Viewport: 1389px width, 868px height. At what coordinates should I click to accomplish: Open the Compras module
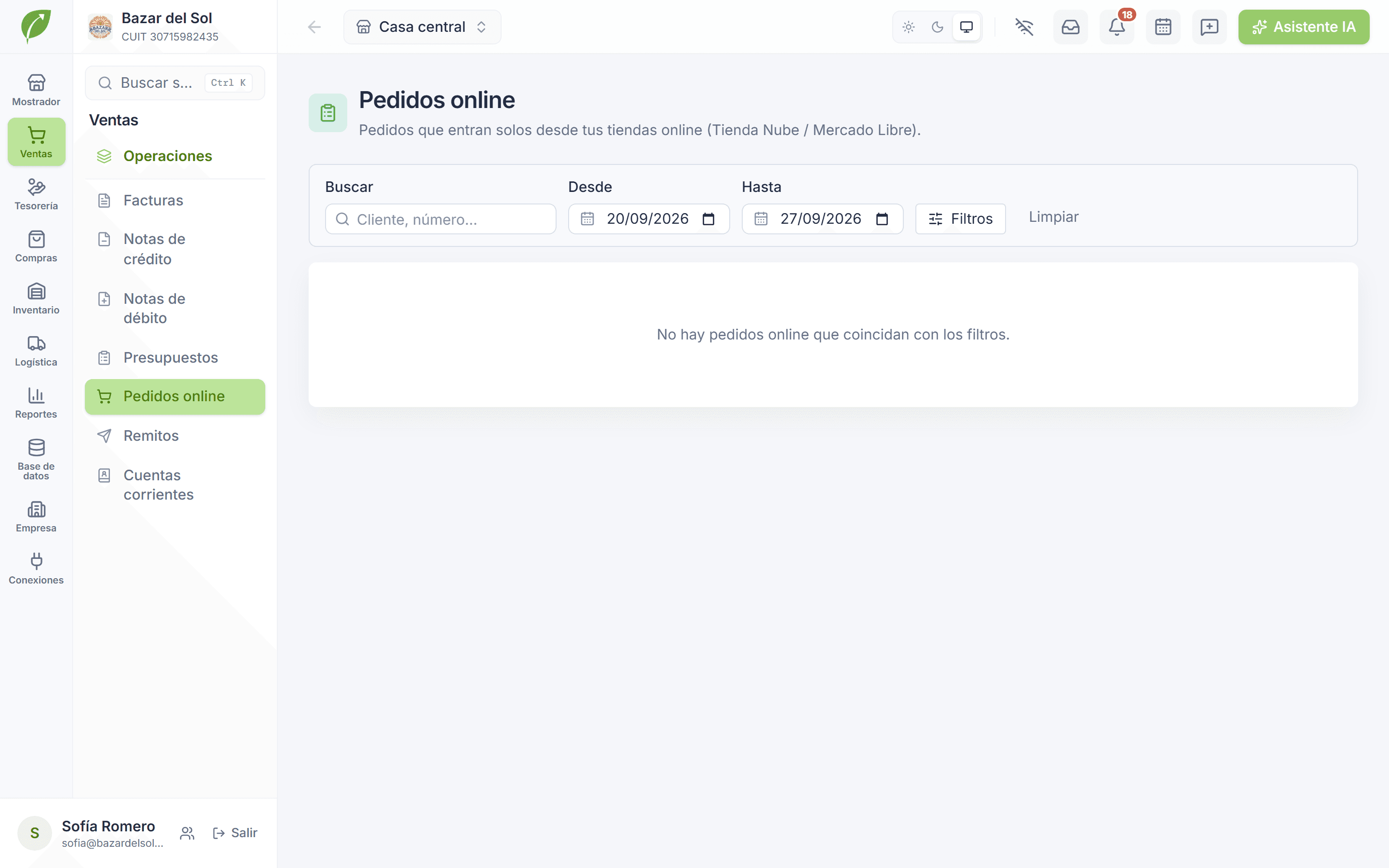pyautogui.click(x=36, y=246)
